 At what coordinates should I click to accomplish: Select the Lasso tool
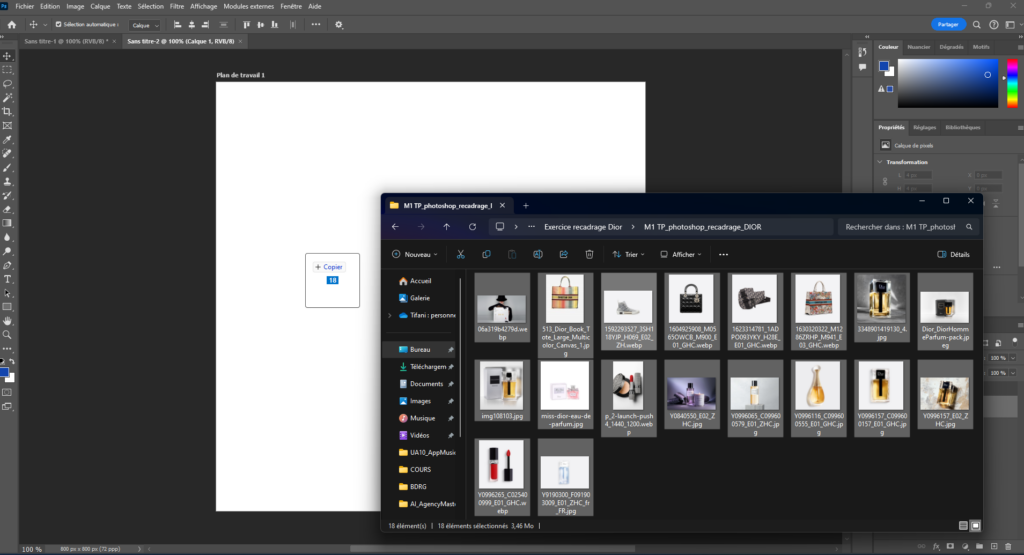(8, 84)
